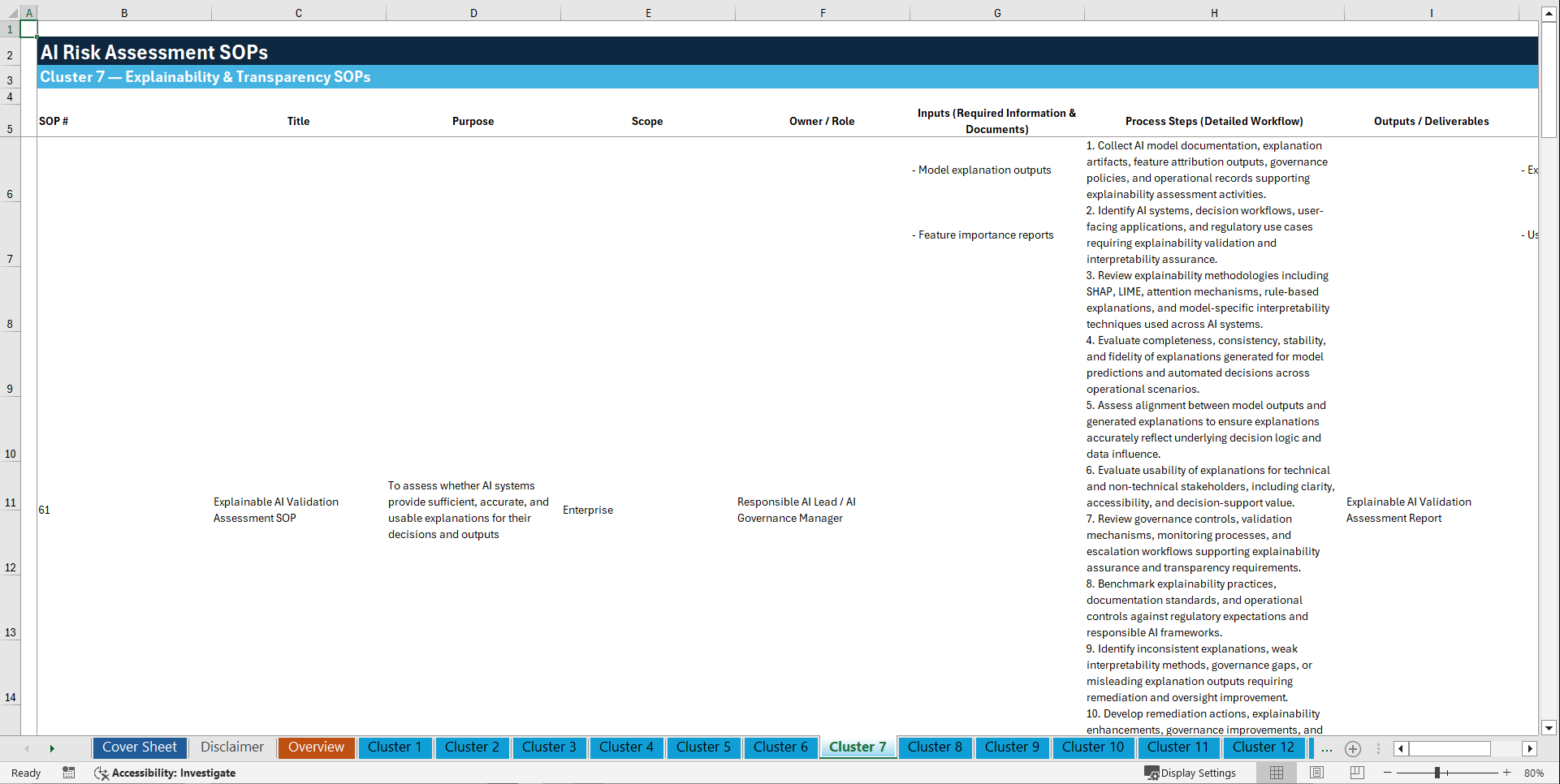Click the Select All corner triangle
Viewport: 1560px width, 784px height.
pyautogui.click(x=11, y=13)
